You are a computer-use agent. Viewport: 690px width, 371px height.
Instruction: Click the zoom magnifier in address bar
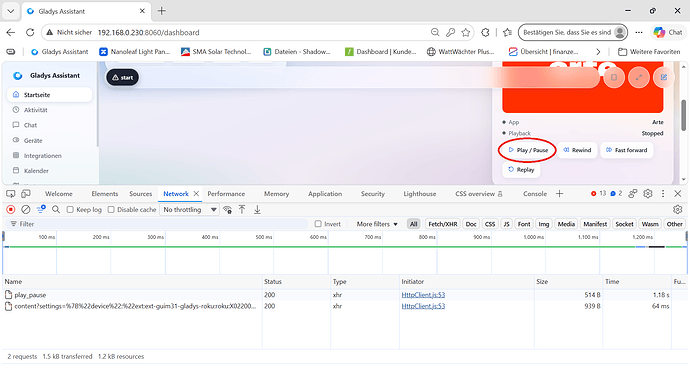(x=435, y=32)
